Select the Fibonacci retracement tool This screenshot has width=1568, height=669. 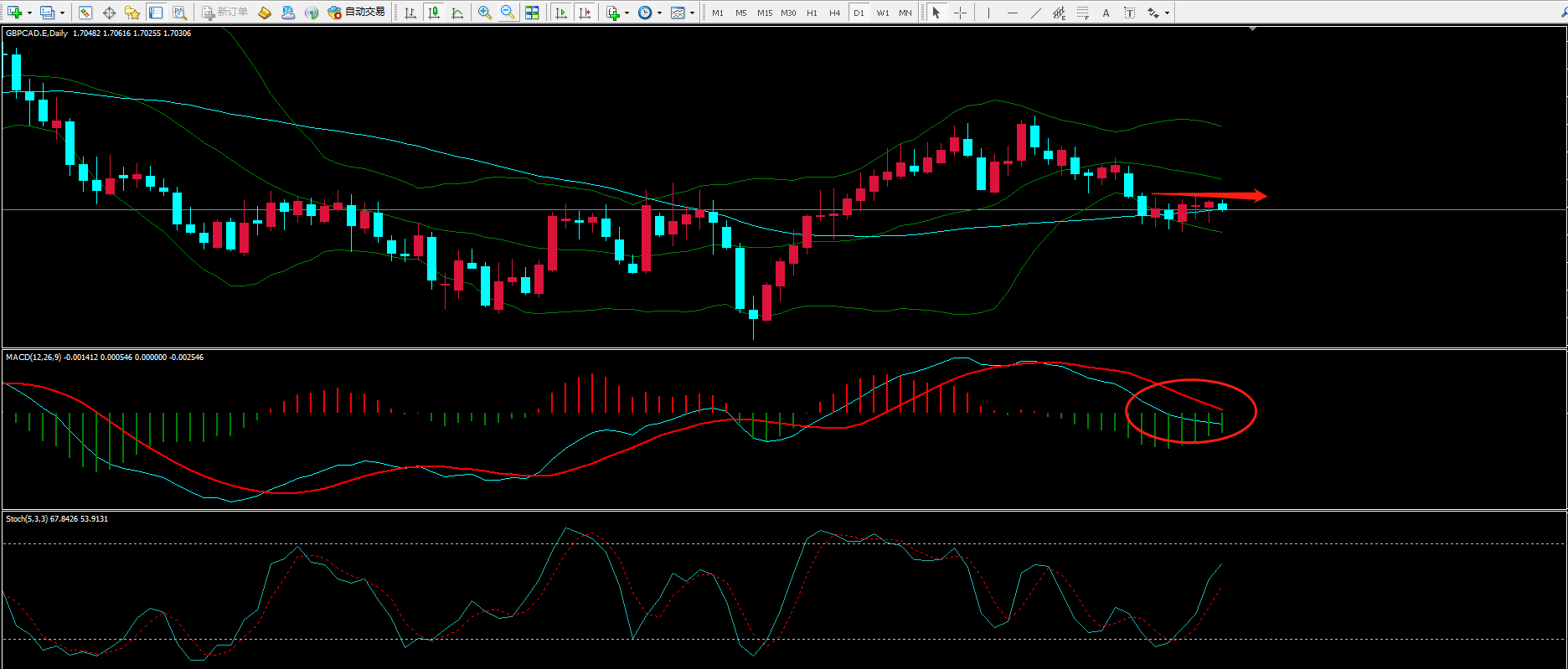(1083, 13)
